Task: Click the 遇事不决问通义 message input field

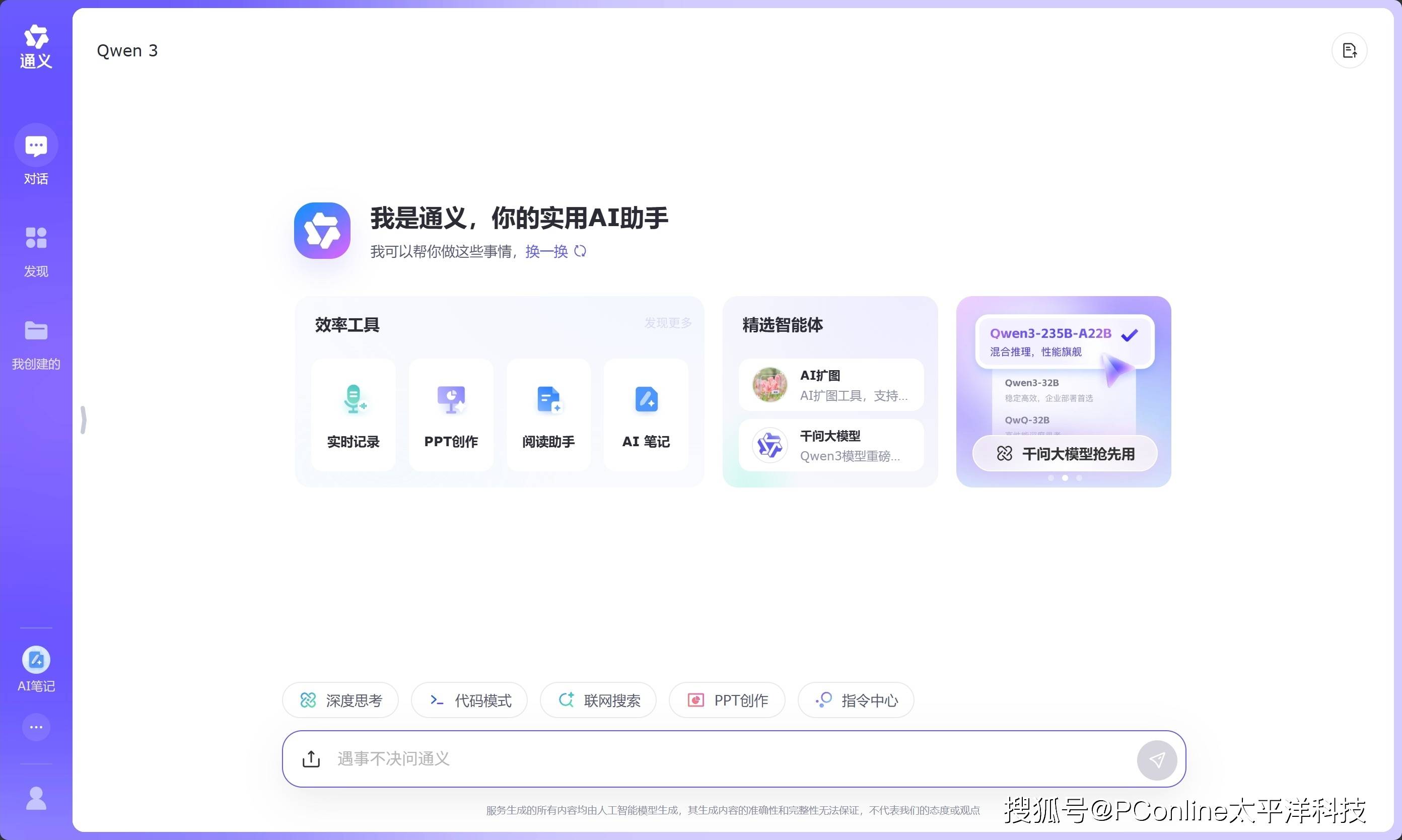Action: (708, 758)
